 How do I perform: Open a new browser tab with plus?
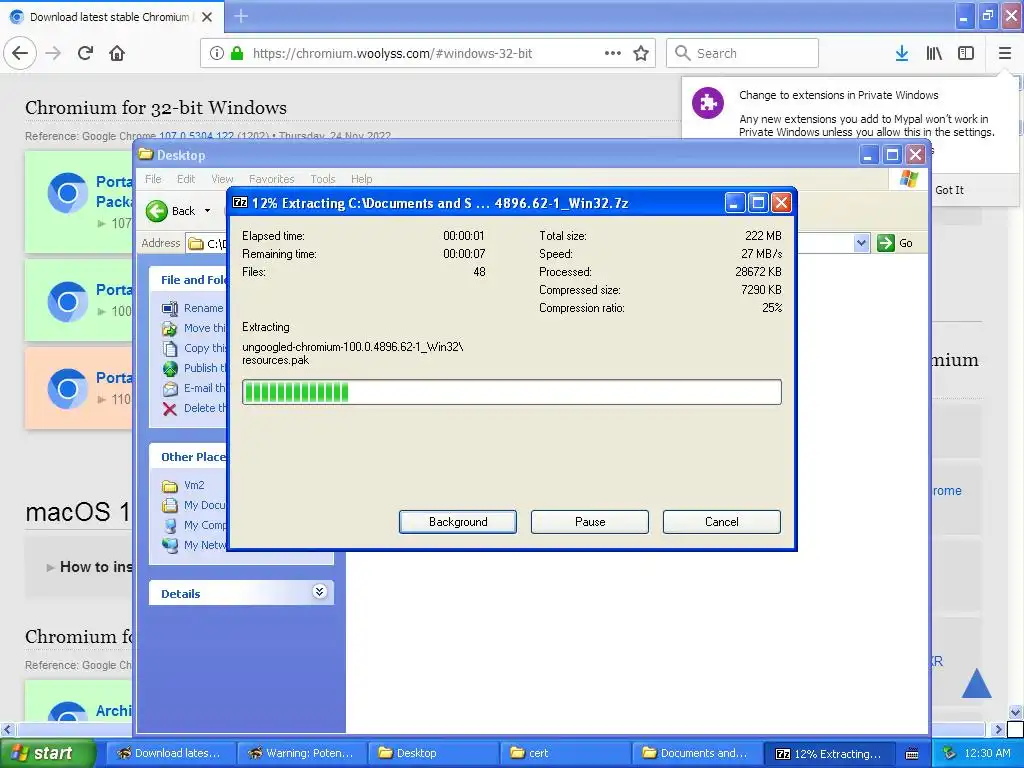pyautogui.click(x=241, y=16)
